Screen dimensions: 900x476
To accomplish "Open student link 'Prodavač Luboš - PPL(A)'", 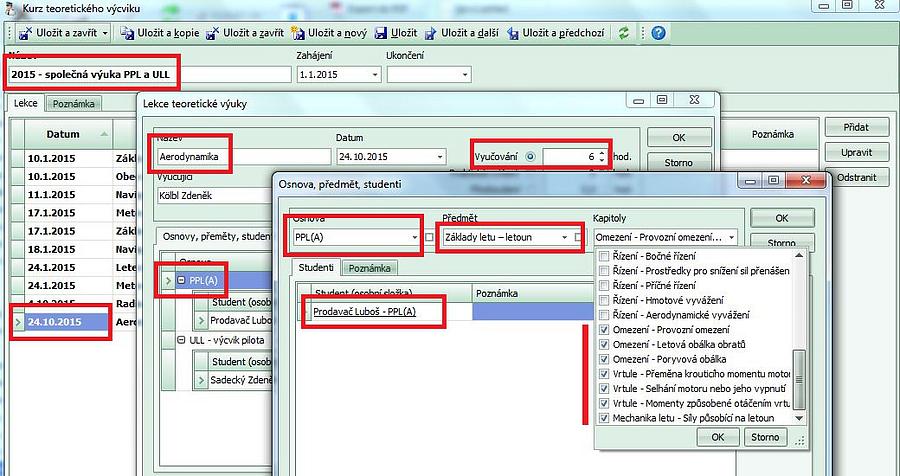I will 365,313.
